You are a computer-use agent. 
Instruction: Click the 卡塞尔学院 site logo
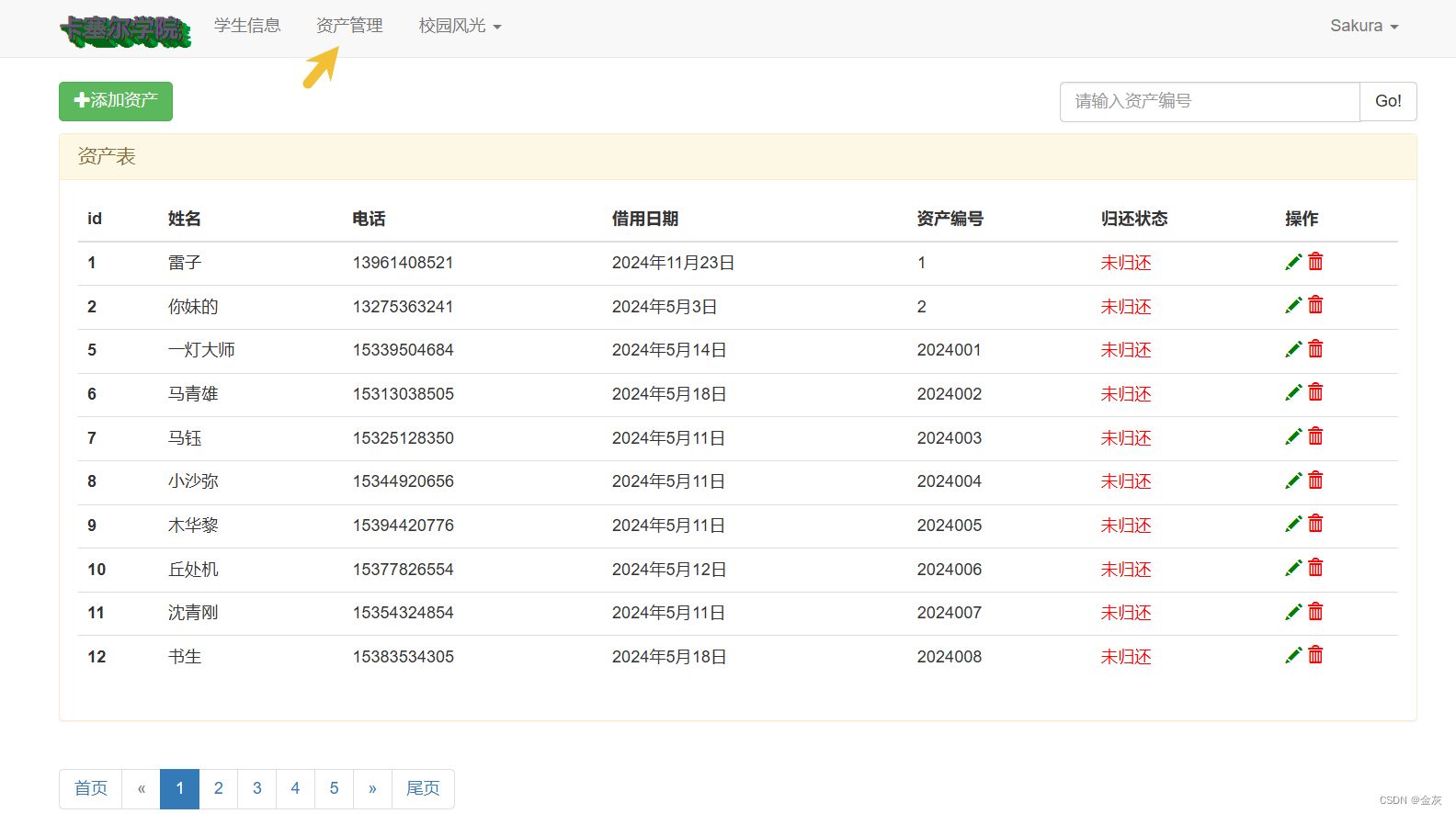[125, 30]
